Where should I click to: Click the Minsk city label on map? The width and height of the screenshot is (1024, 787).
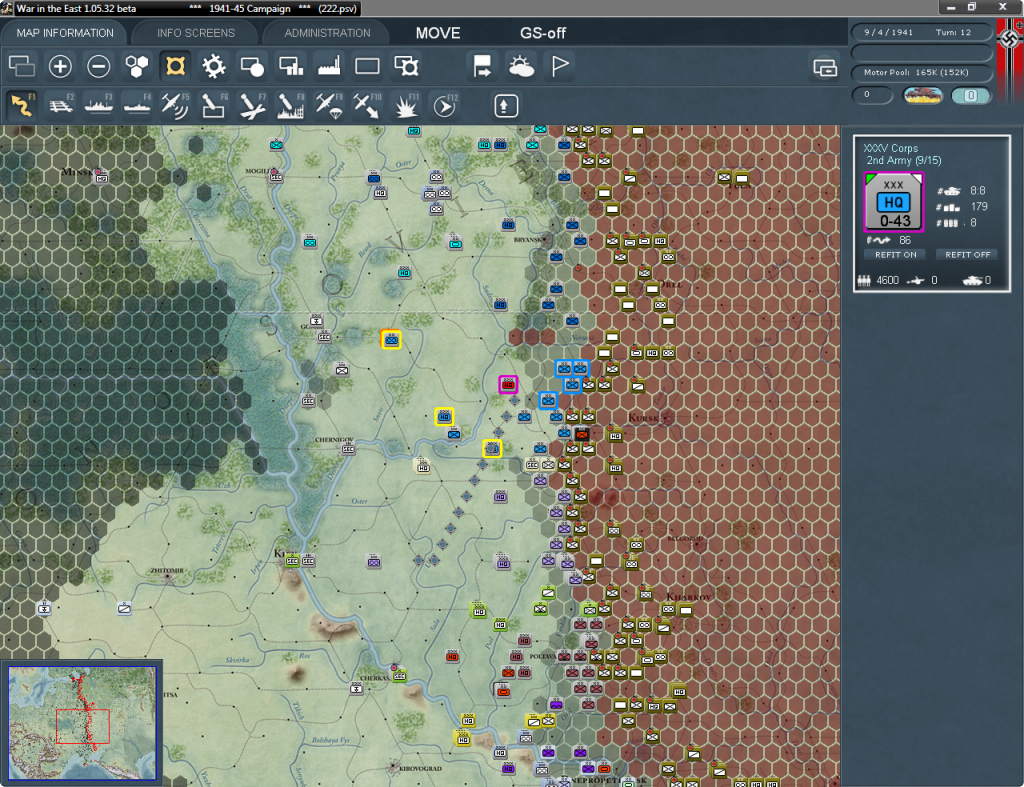tap(78, 172)
